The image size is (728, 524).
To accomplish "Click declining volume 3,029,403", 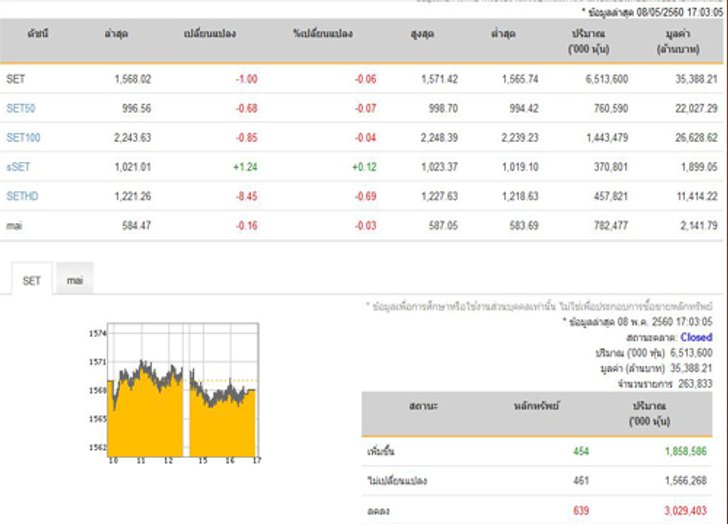I will pos(686,511).
